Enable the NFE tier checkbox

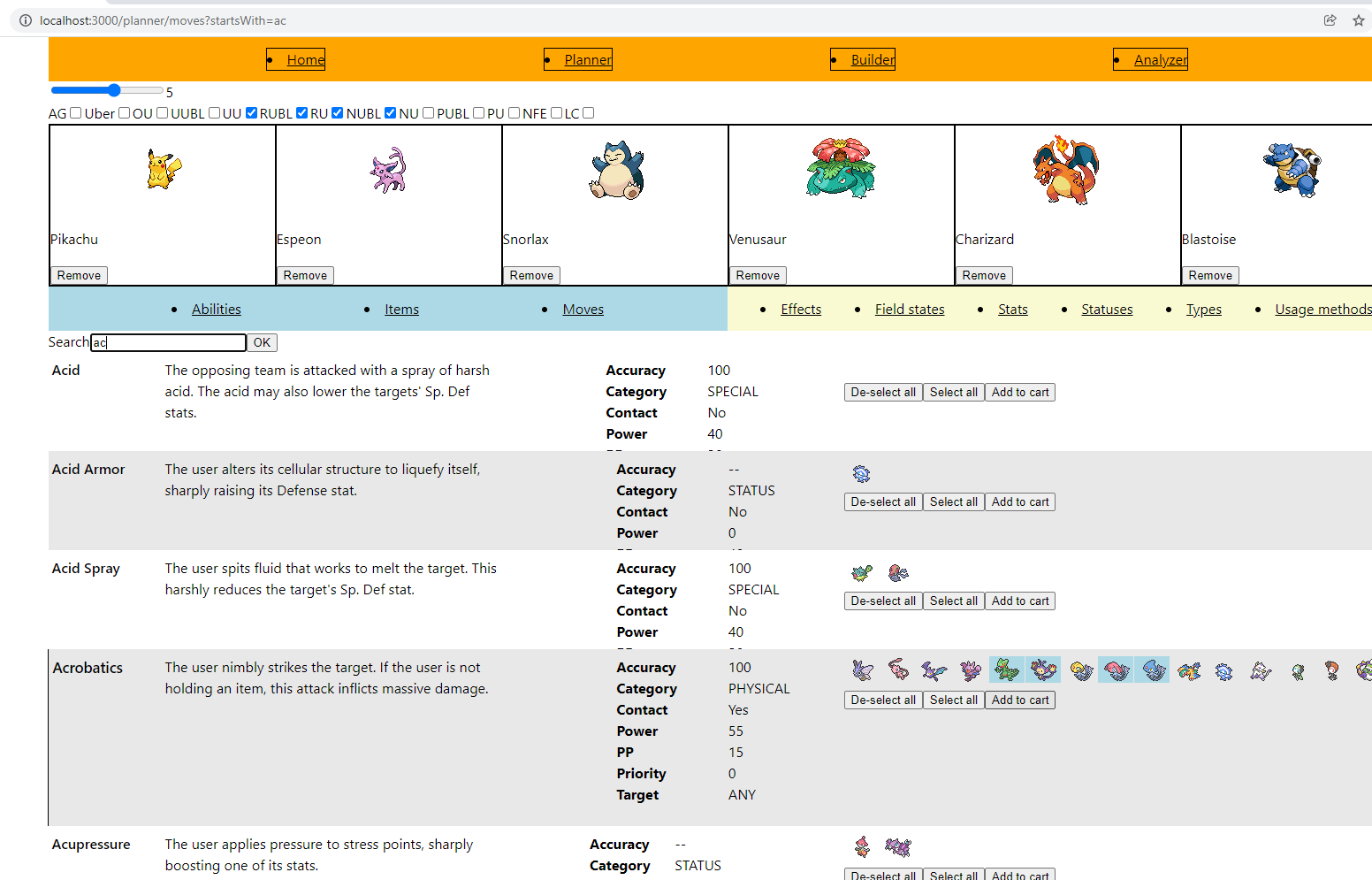click(x=557, y=112)
